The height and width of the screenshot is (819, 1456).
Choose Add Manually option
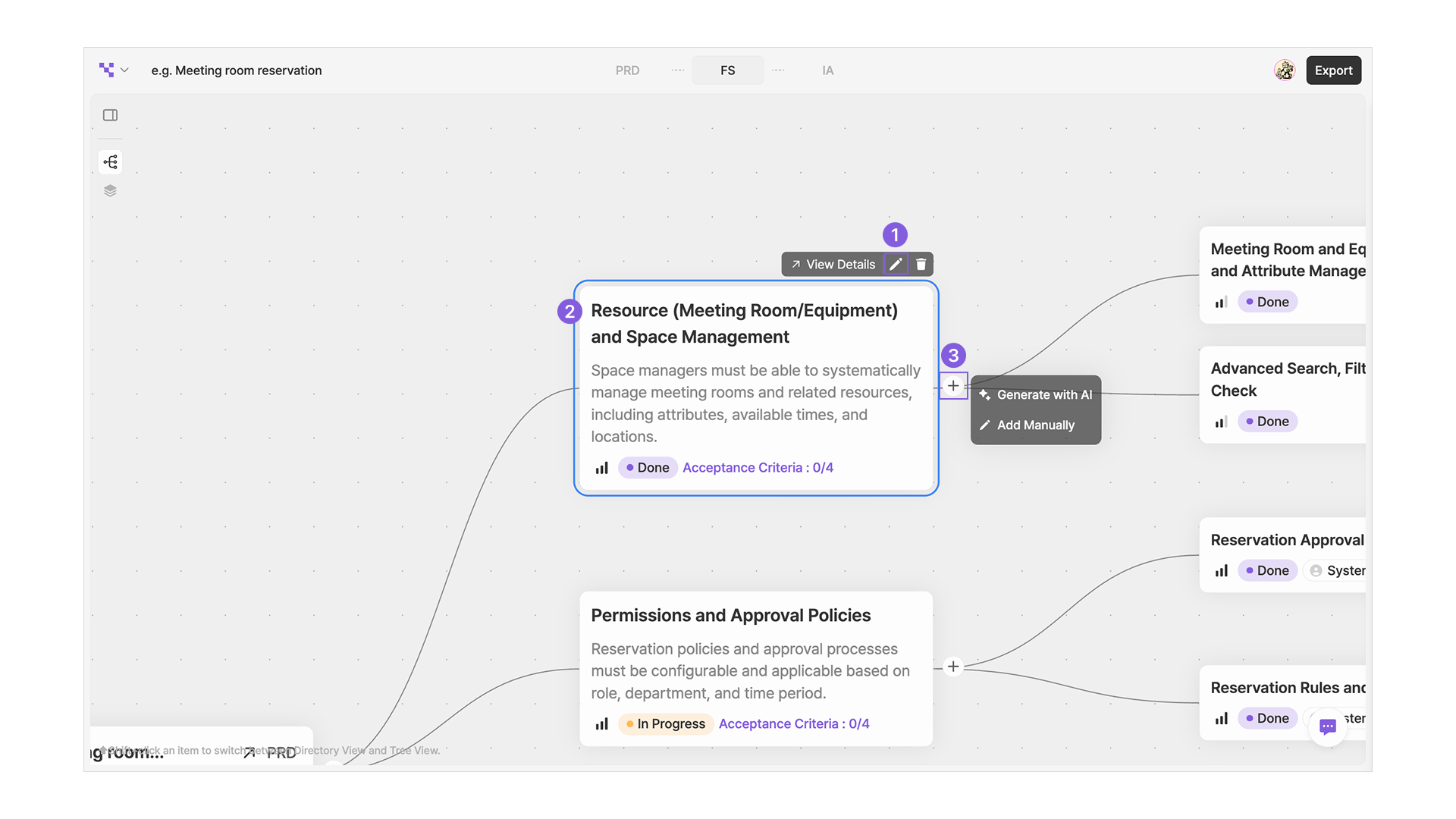[x=1035, y=425]
